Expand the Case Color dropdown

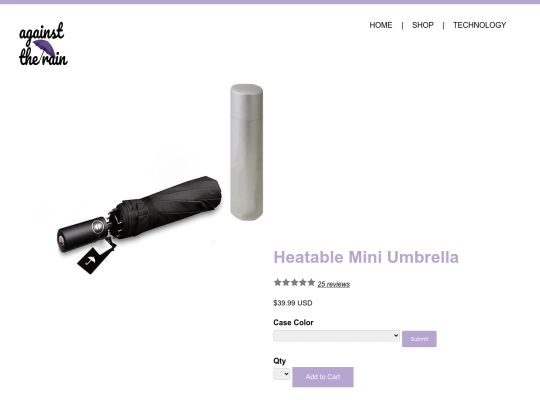(x=336, y=336)
